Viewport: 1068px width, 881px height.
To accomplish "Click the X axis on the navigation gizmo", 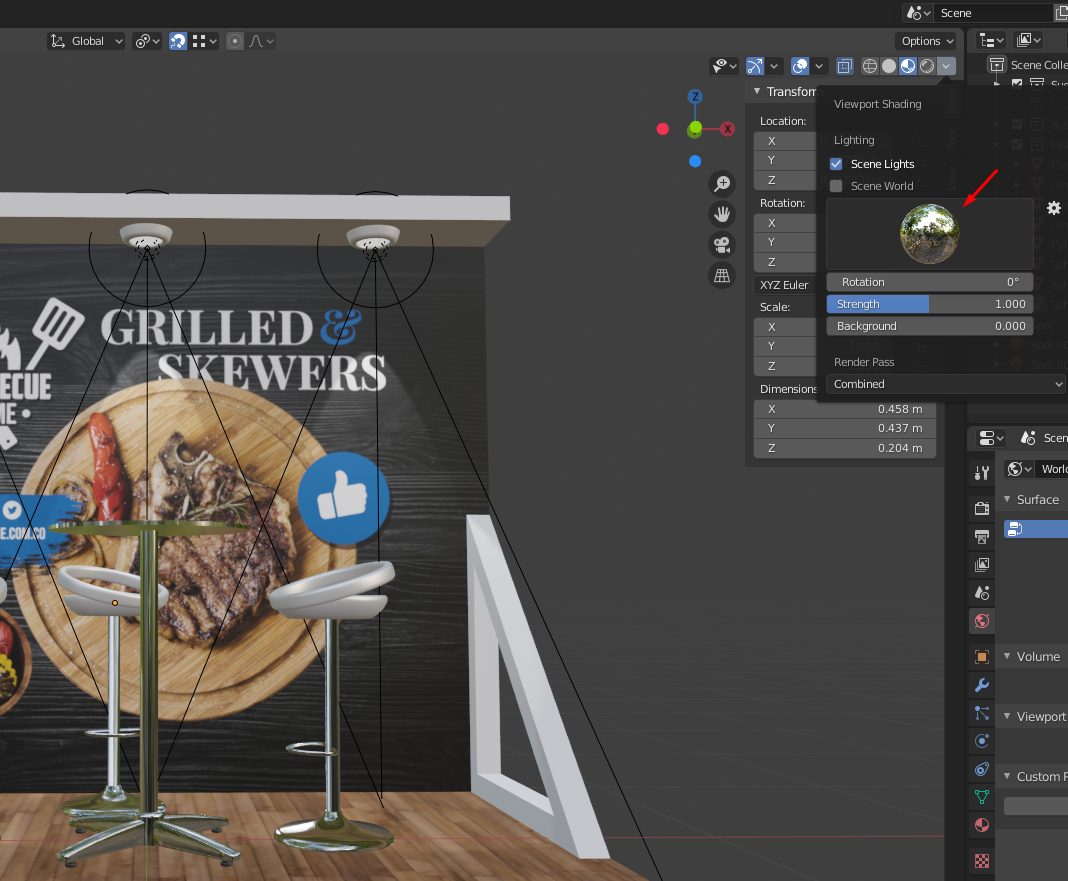I will [x=727, y=129].
